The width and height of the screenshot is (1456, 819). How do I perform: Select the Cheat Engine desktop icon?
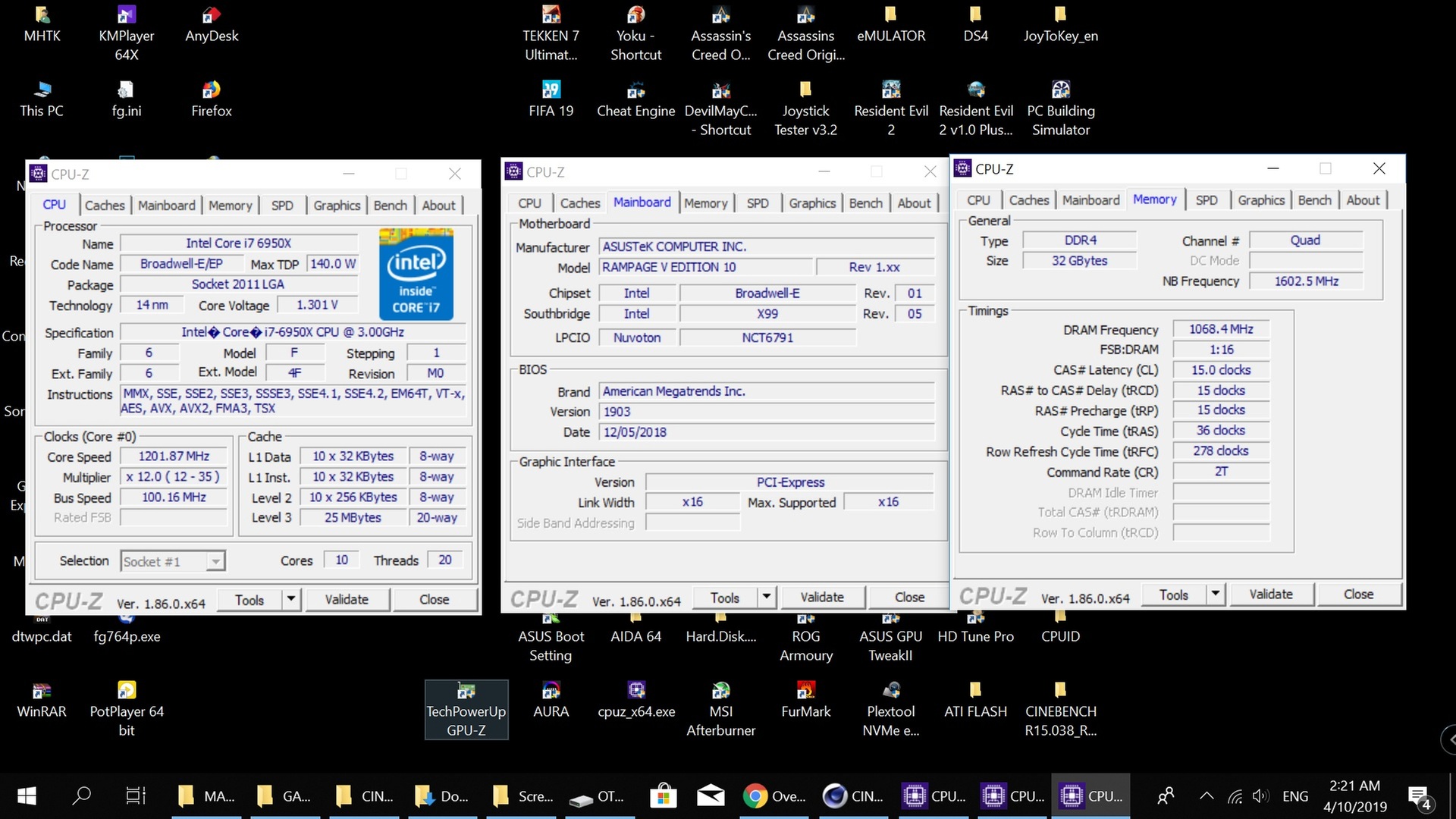636,100
